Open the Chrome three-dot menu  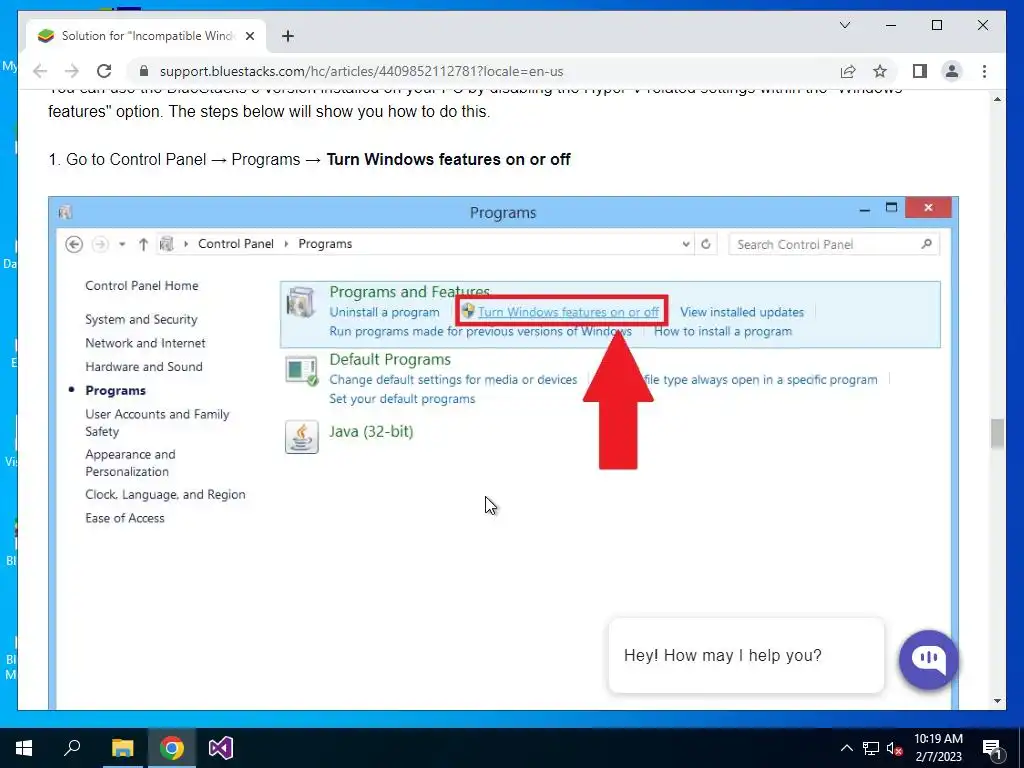984,71
